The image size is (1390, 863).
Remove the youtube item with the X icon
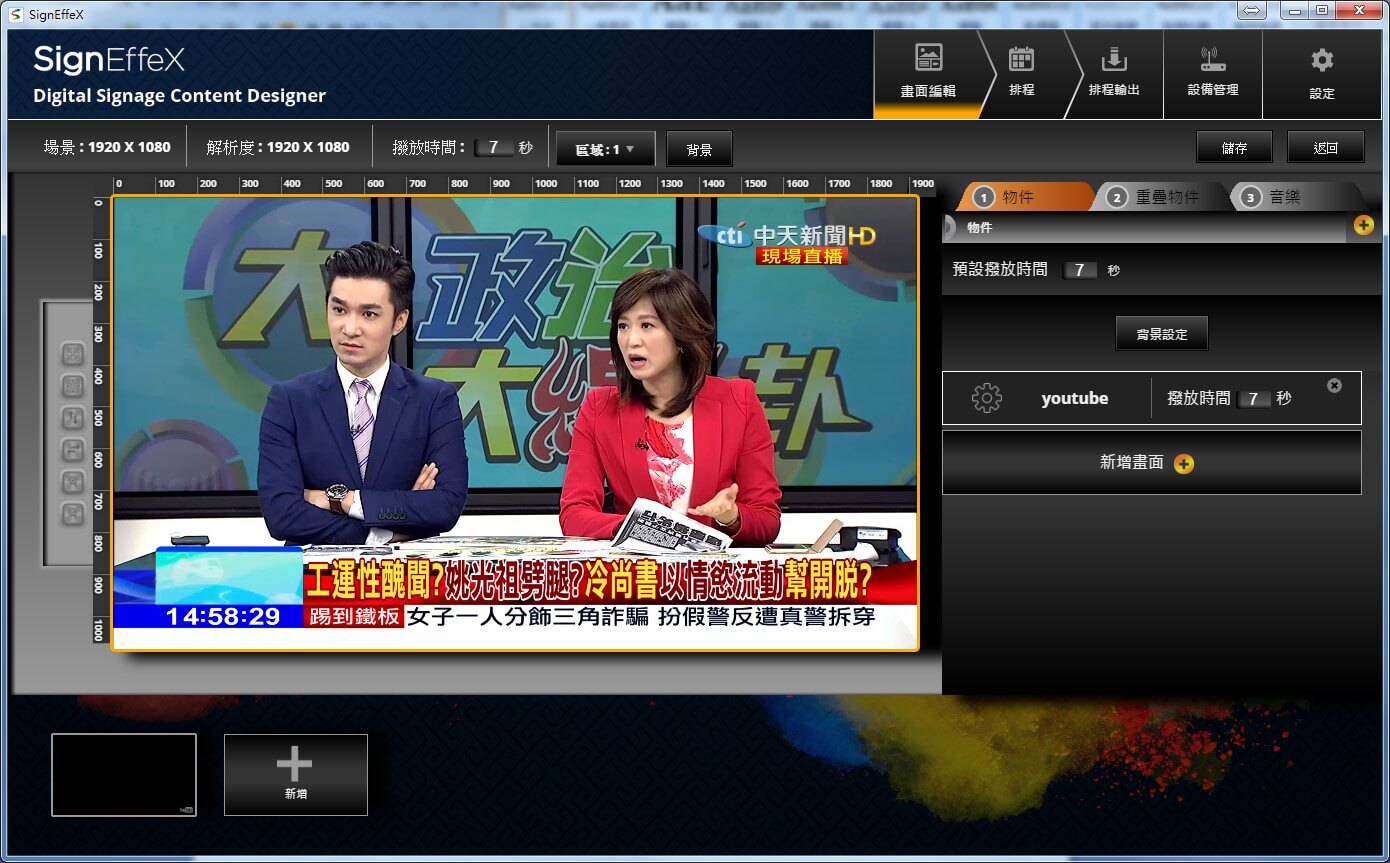[1334, 385]
